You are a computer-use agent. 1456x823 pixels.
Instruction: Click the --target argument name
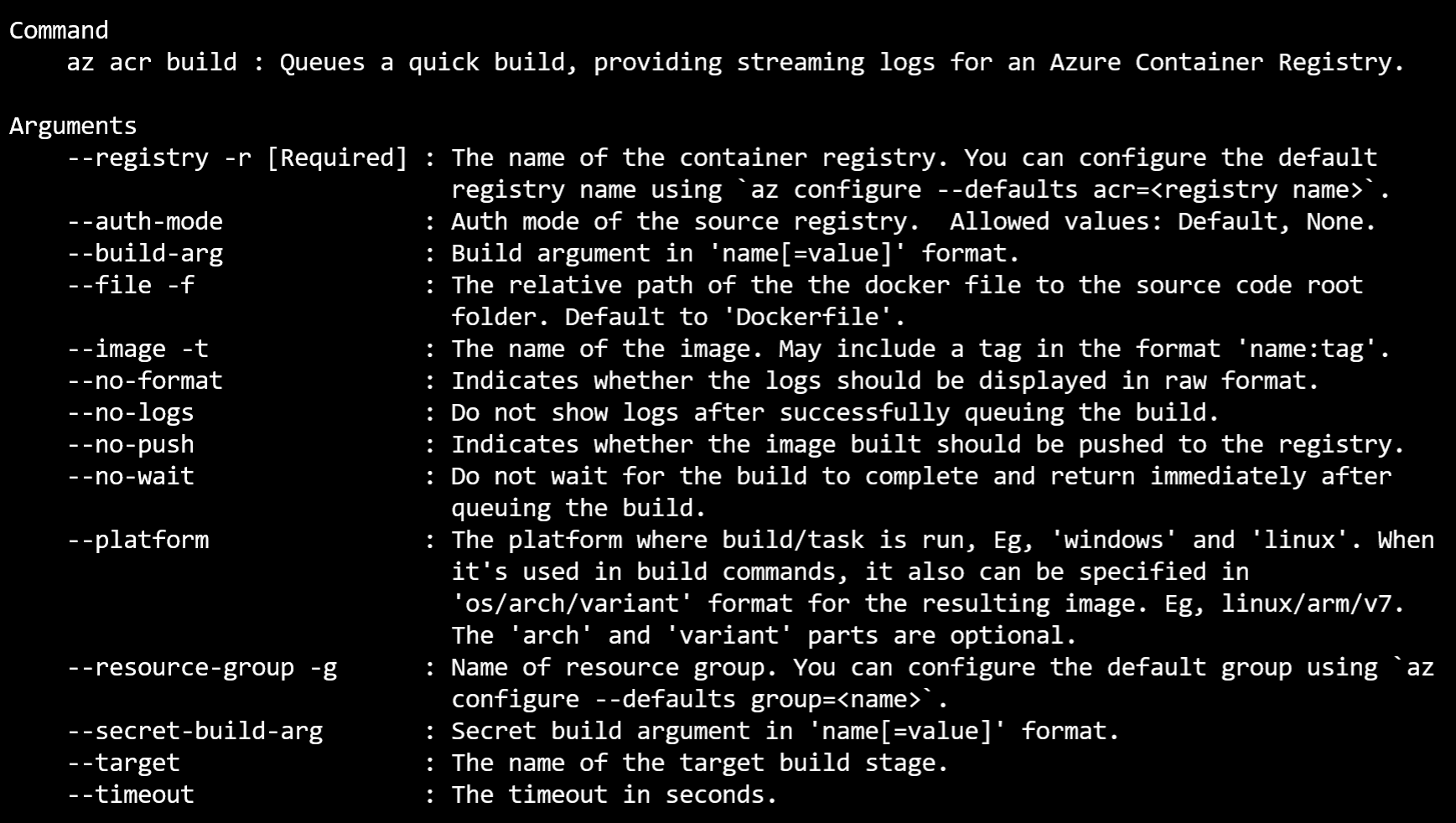tap(123, 763)
